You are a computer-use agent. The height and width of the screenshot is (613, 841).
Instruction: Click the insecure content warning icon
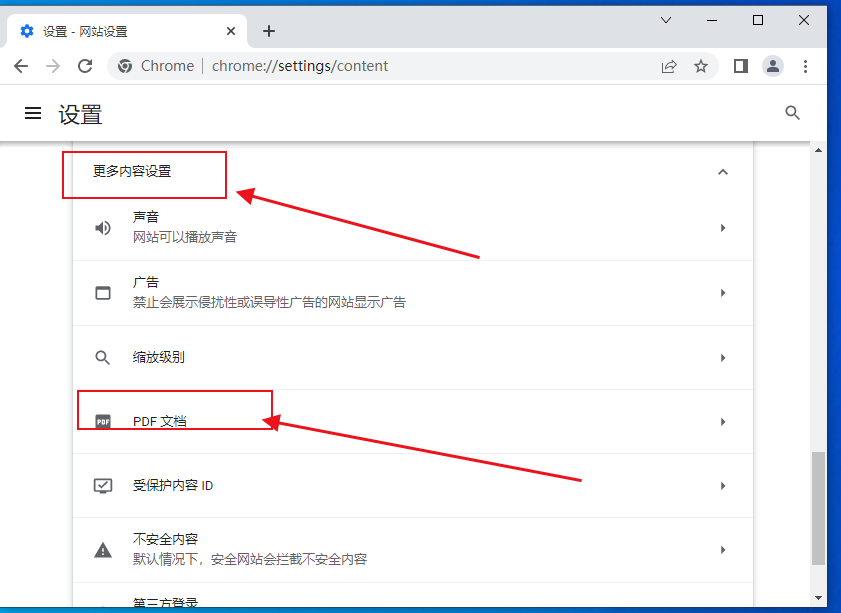(102, 550)
